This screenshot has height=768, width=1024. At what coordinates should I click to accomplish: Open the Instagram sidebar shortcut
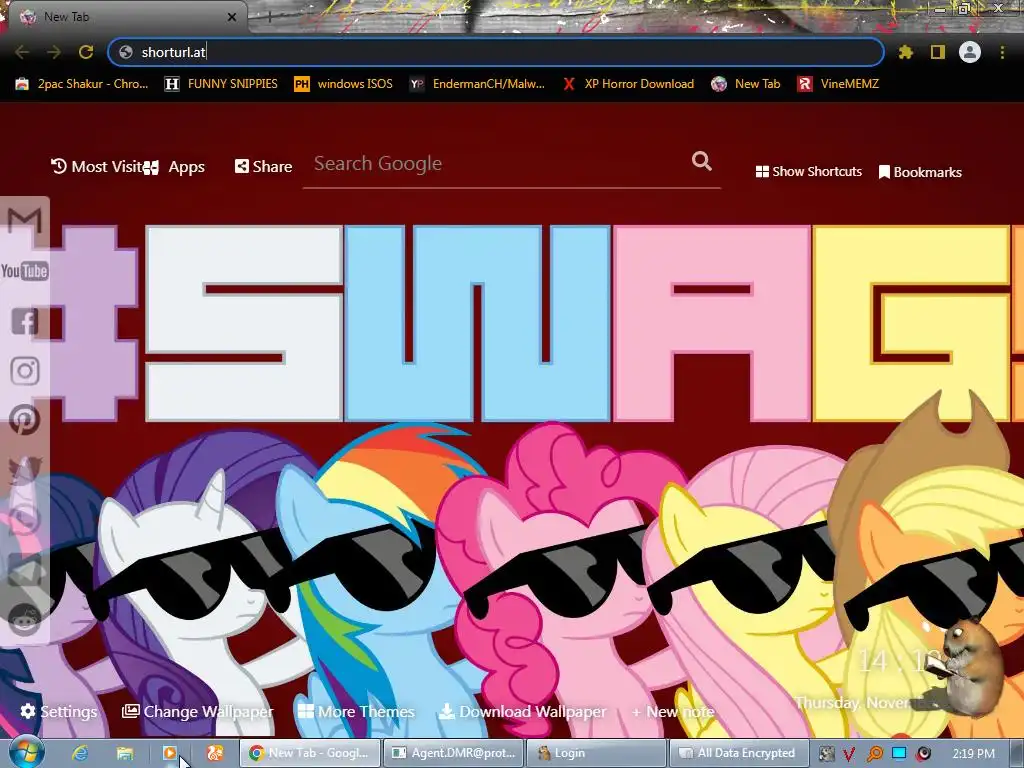pyautogui.click(x=25, y=371)
